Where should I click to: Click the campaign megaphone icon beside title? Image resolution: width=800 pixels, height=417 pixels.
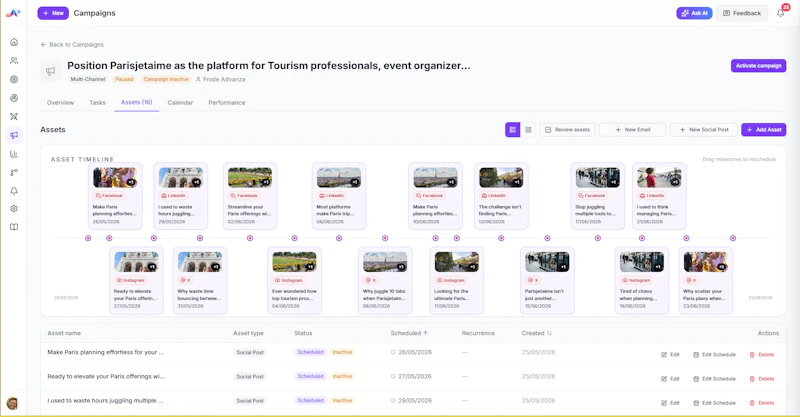click(51, 71)
